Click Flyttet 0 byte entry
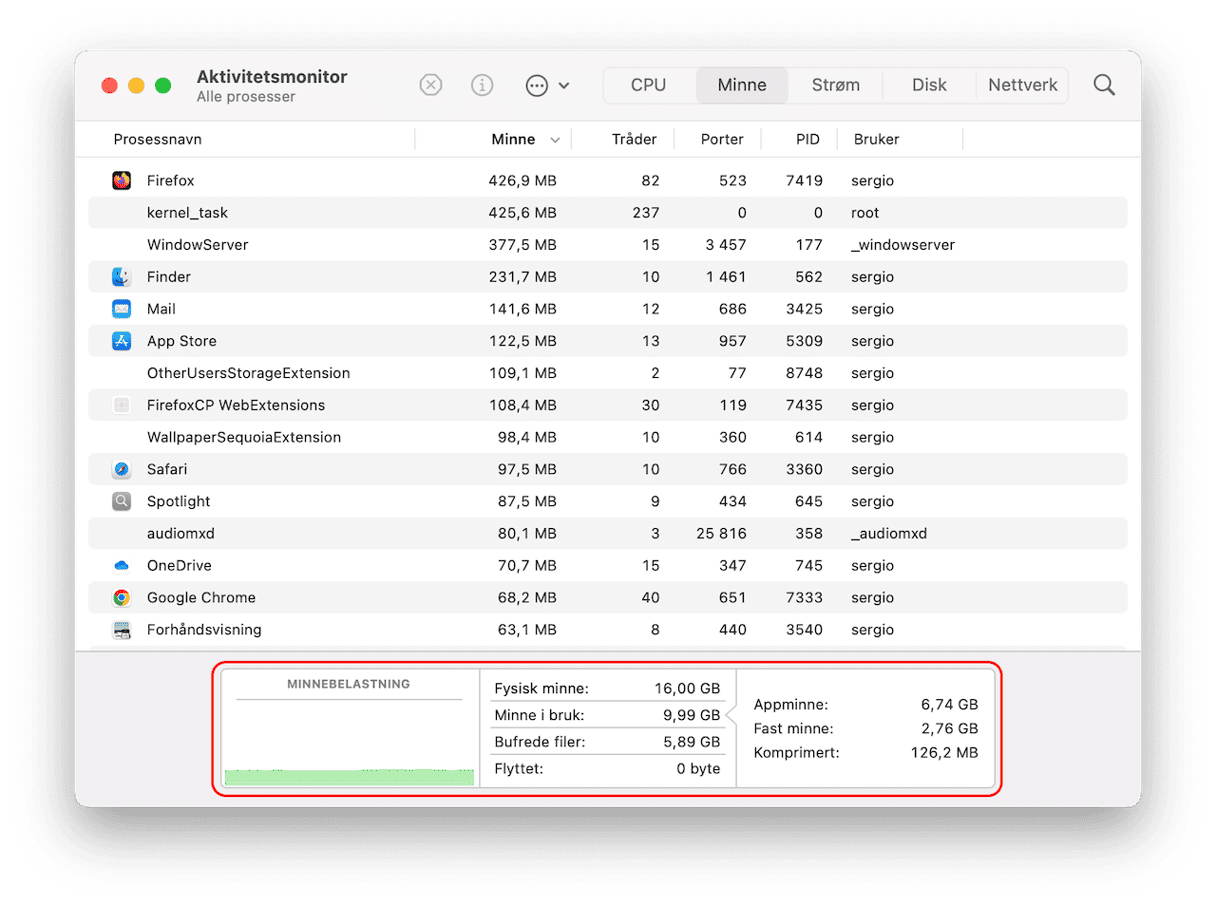The width and height of the screenshot is (1216, 906). click(x=607, y=769)
